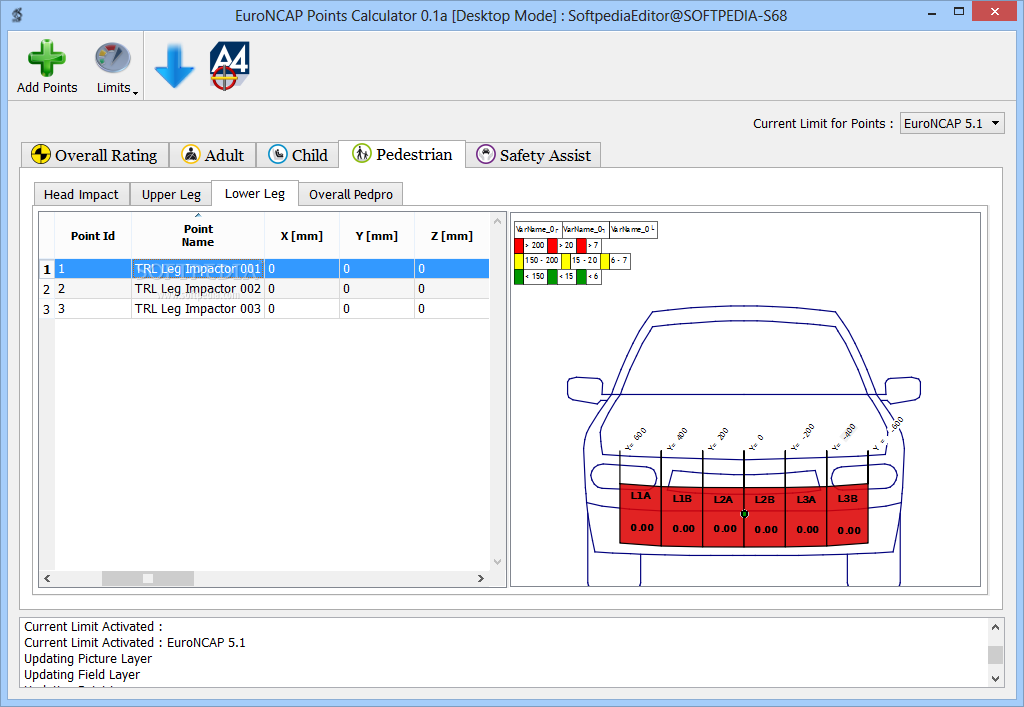Click the L2A zone on the bumper
1024x707 pixels.
click(723, 518)
